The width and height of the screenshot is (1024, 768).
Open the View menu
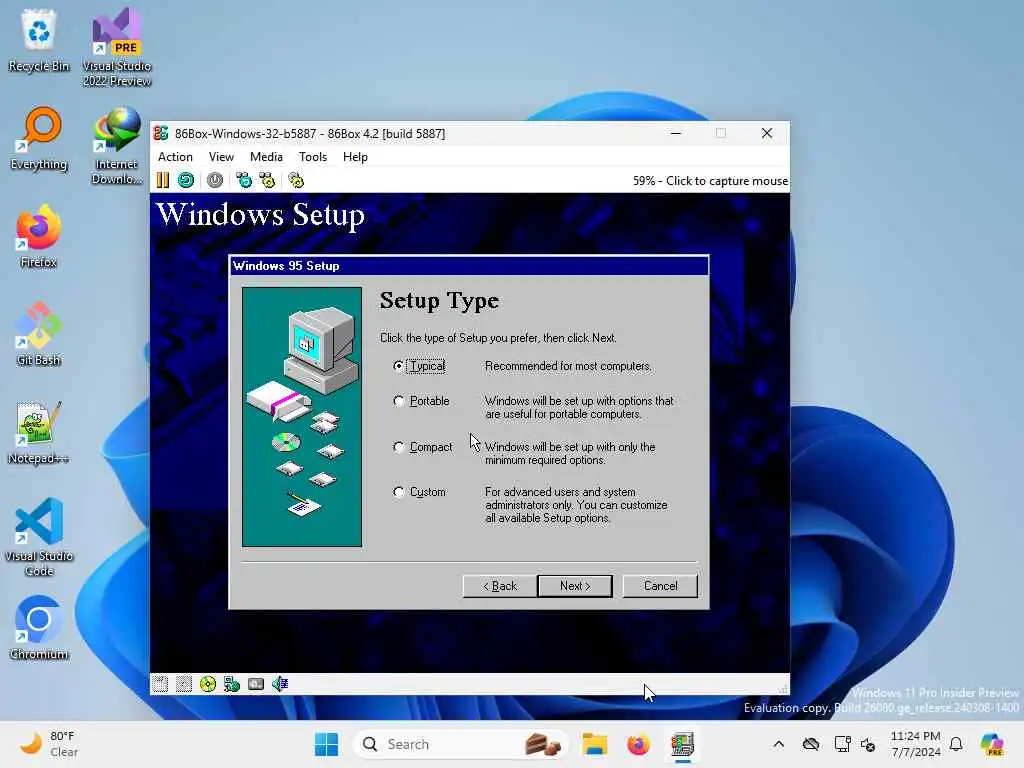coord(221,157)
